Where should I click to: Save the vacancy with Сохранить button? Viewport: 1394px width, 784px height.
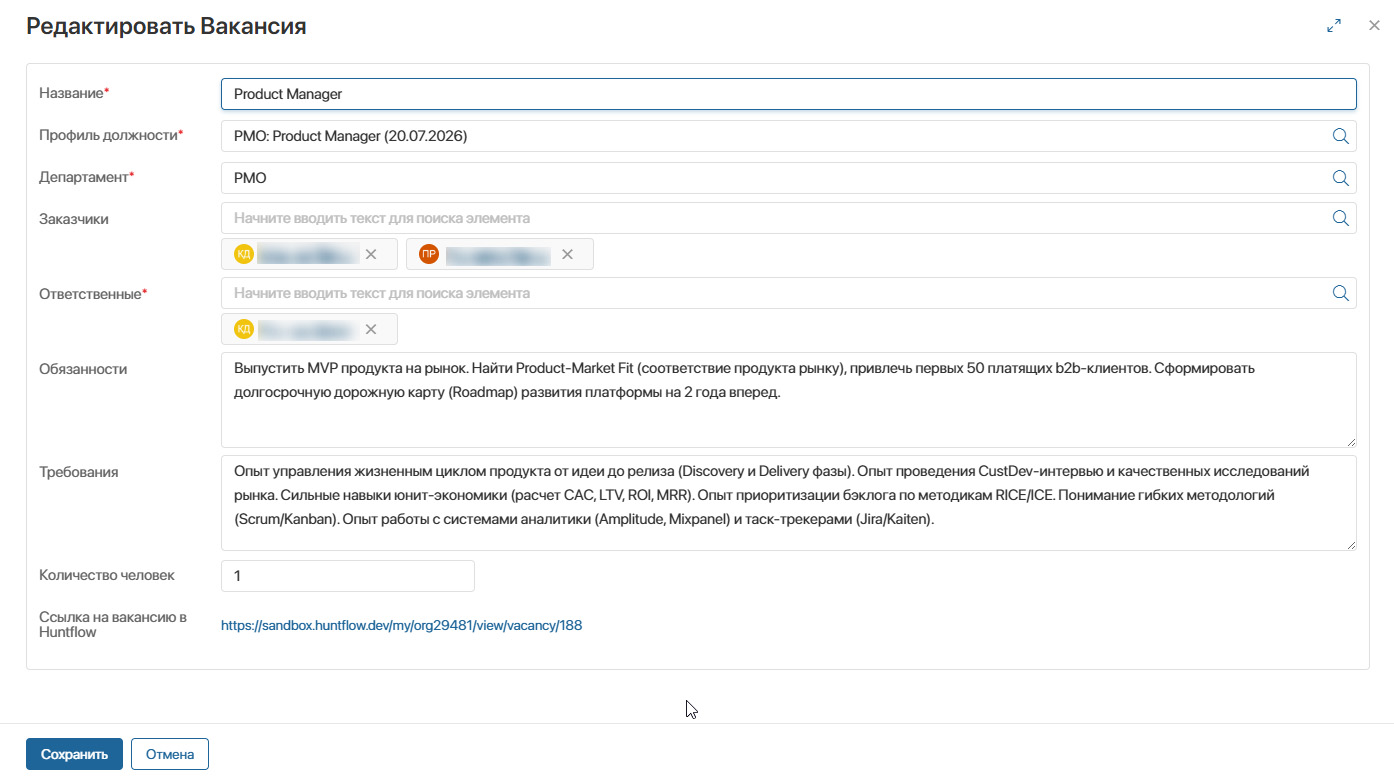tap(74, 754)
